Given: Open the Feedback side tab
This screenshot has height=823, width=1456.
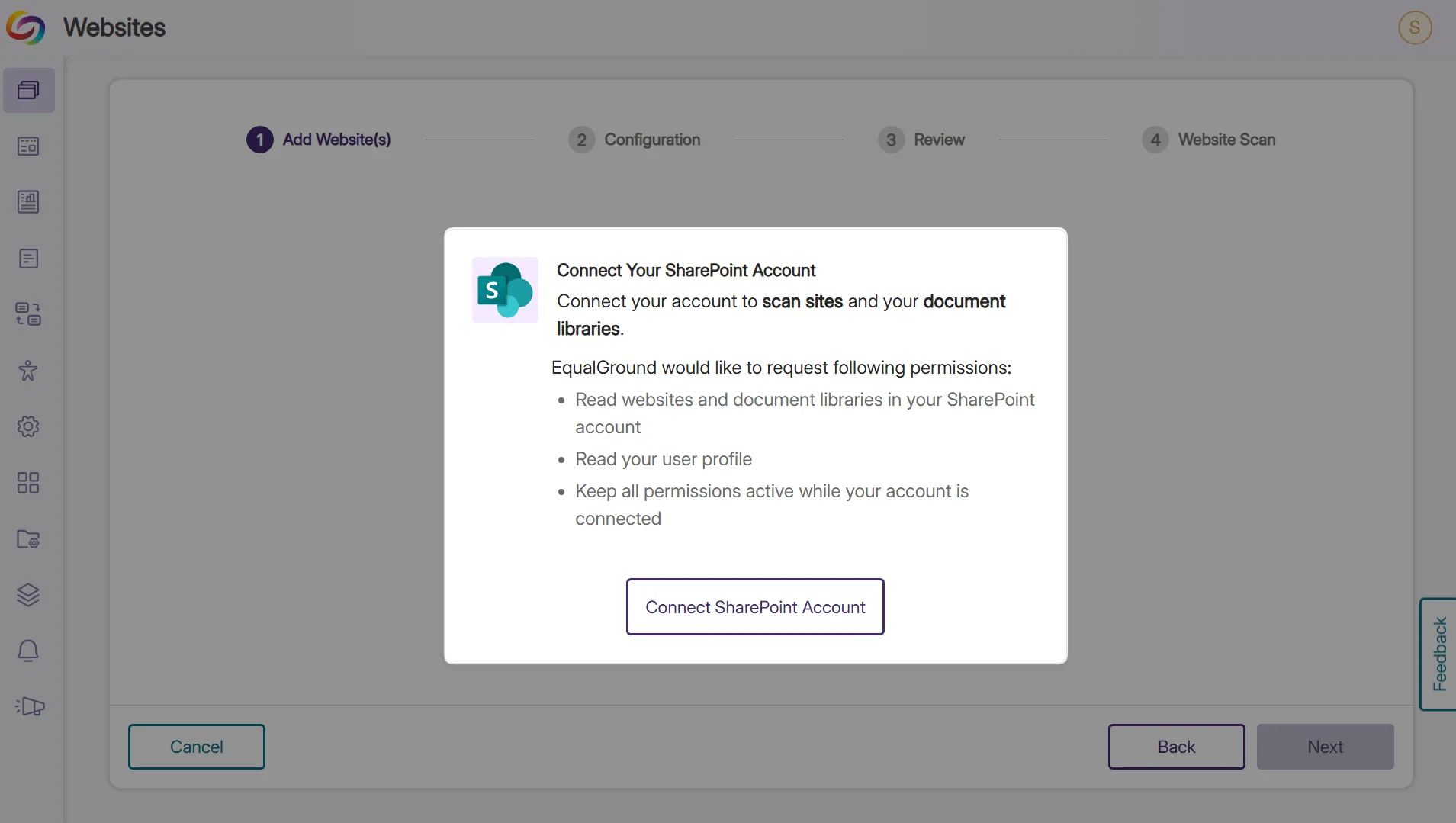Looking at the screenshot, I should tap(1438, 654).
